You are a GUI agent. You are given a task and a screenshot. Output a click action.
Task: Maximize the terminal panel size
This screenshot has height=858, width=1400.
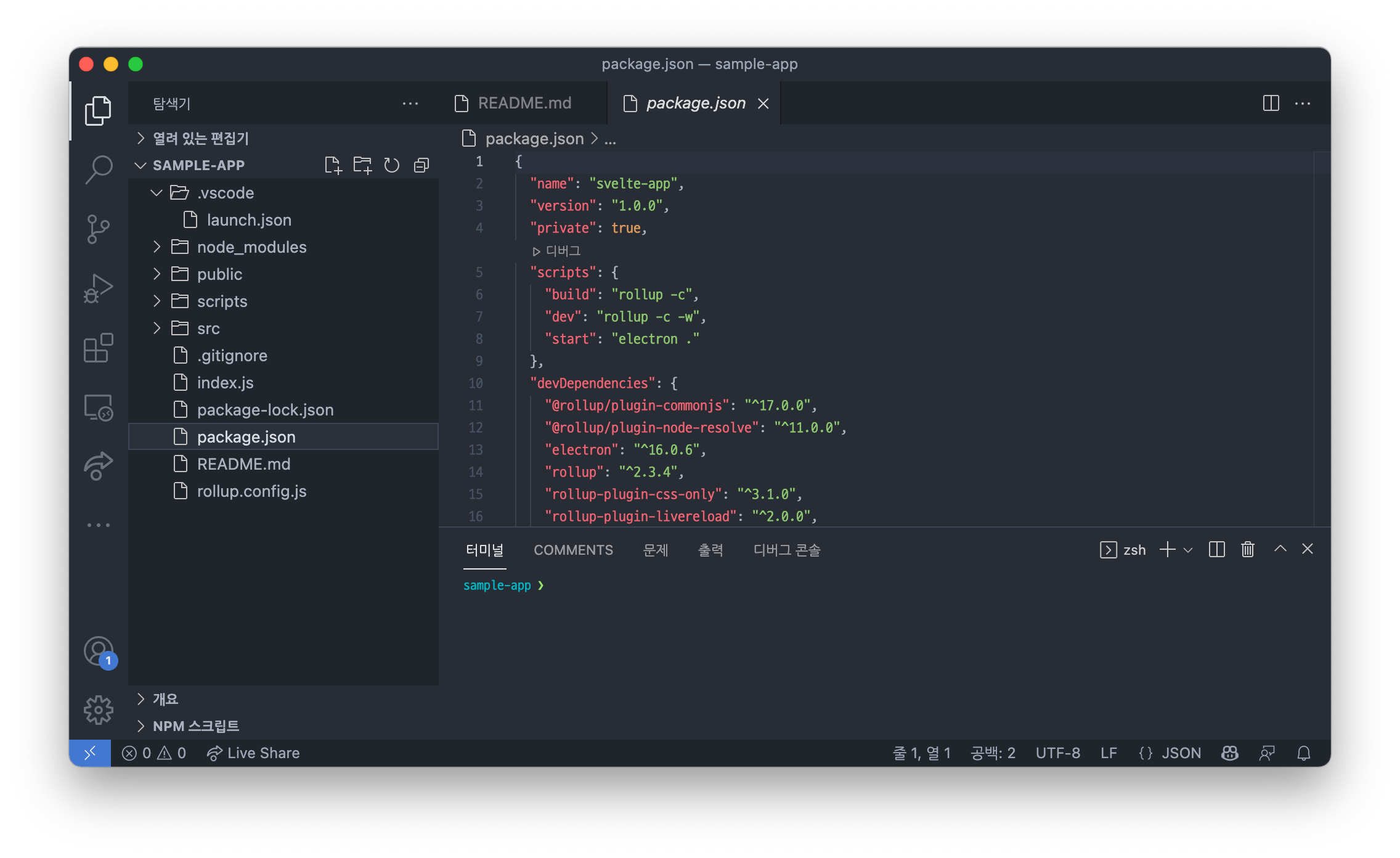(1280, 549)
